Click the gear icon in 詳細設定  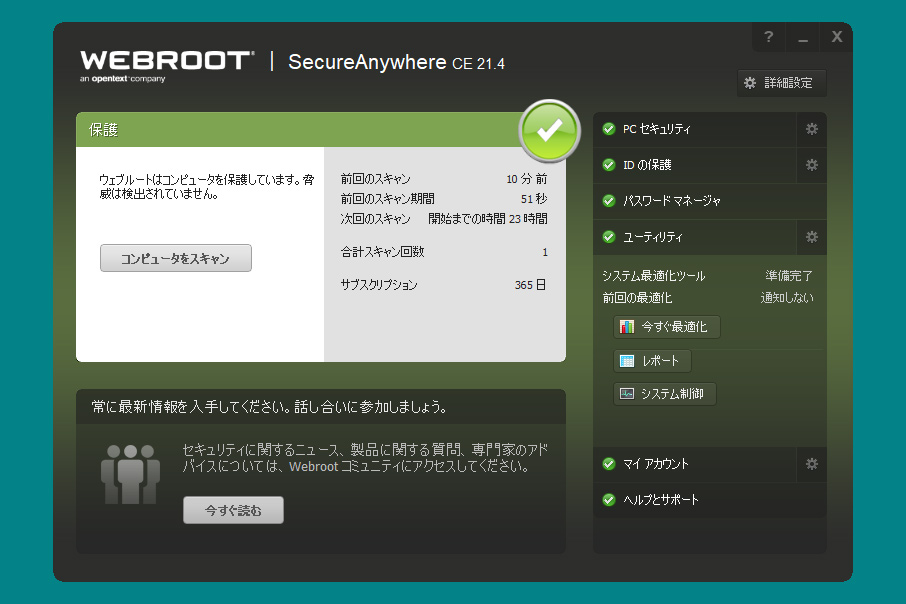tap(750, 83)
